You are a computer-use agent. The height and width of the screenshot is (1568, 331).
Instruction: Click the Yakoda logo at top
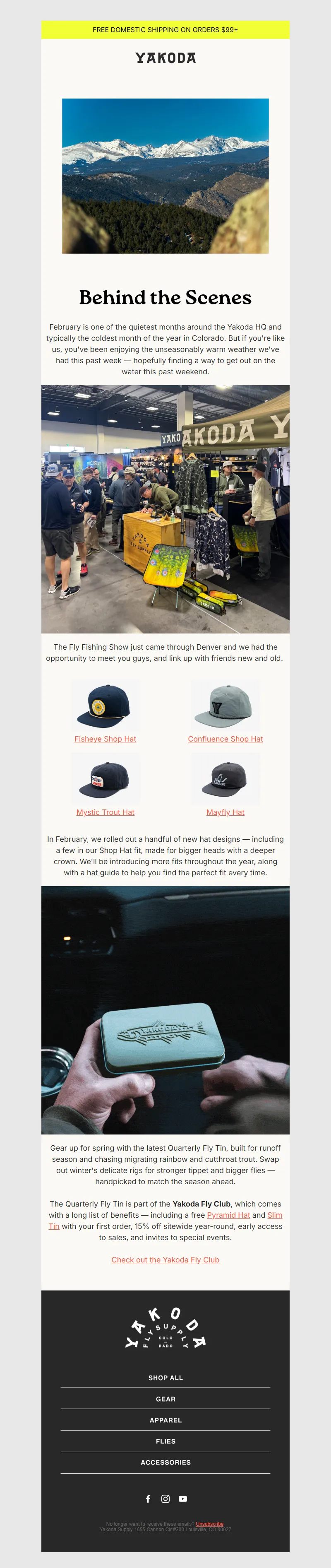point(165,58)
